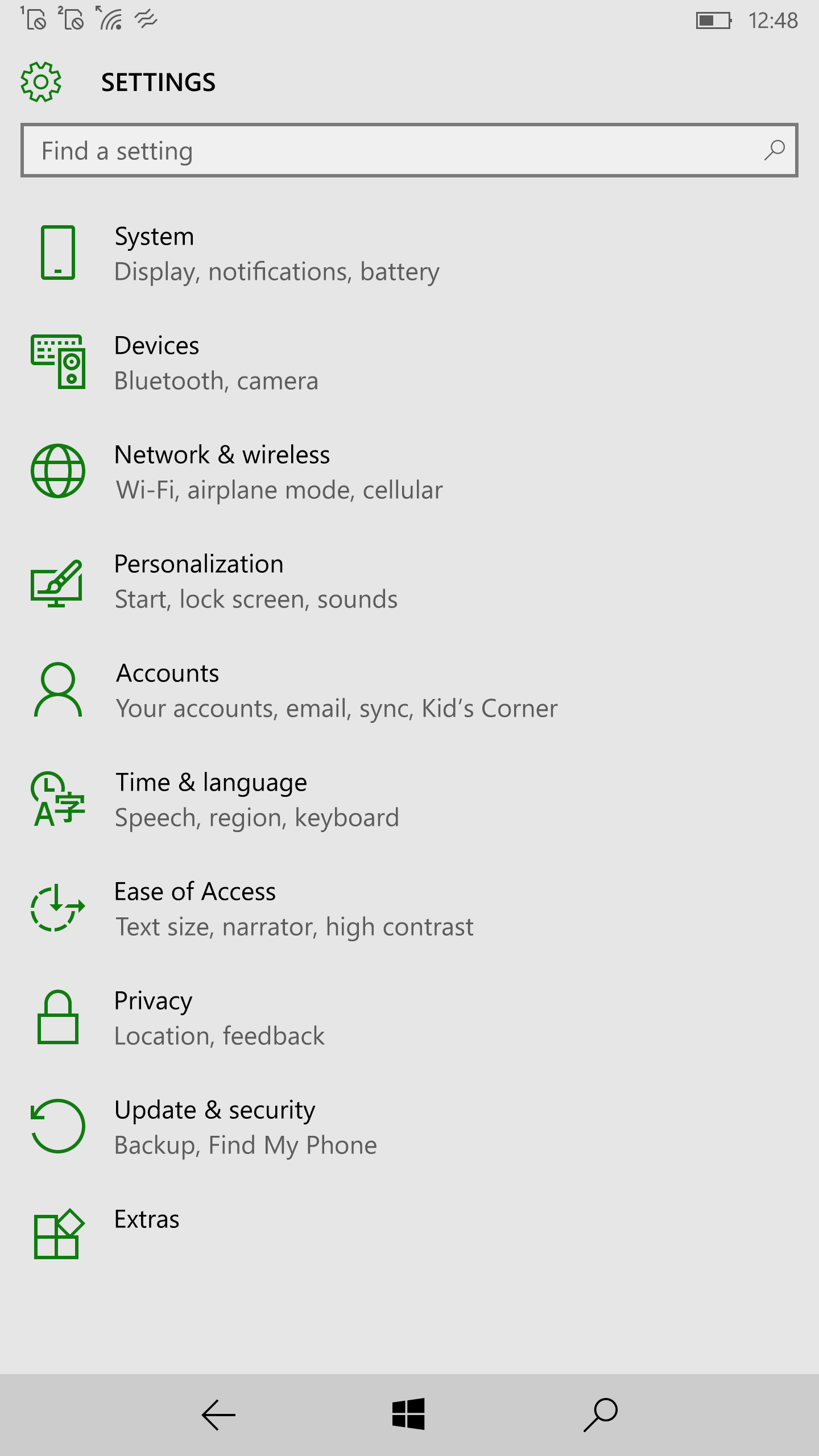Open the Time & language clock icon
The image size is (819, 1456).
58,799
